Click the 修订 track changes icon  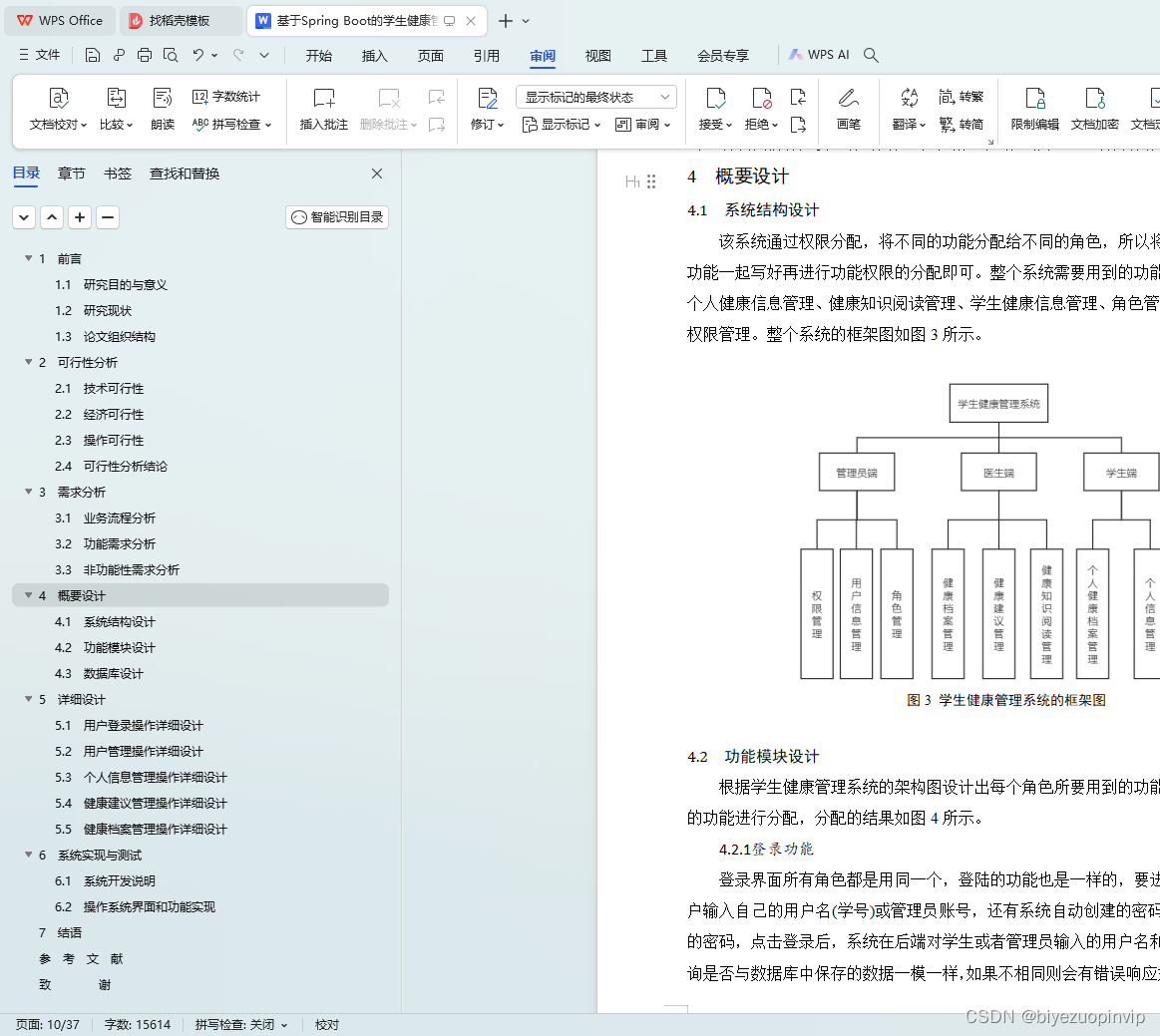click(x=488, y=99)
